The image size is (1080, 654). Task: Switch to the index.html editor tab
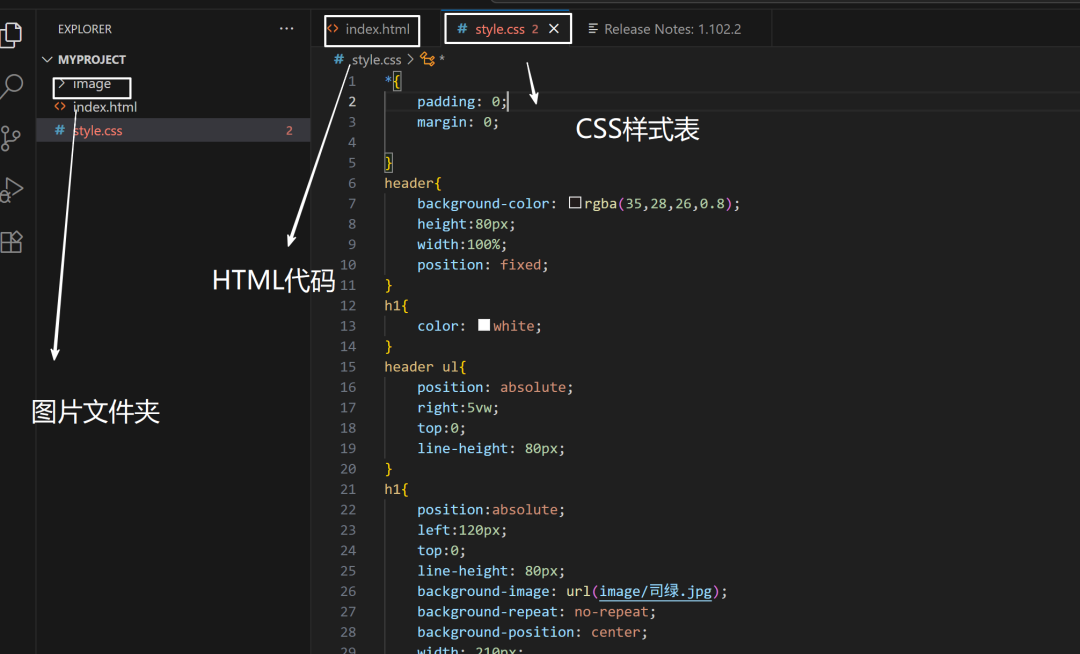pyautogui.click(x=377, y=29)
